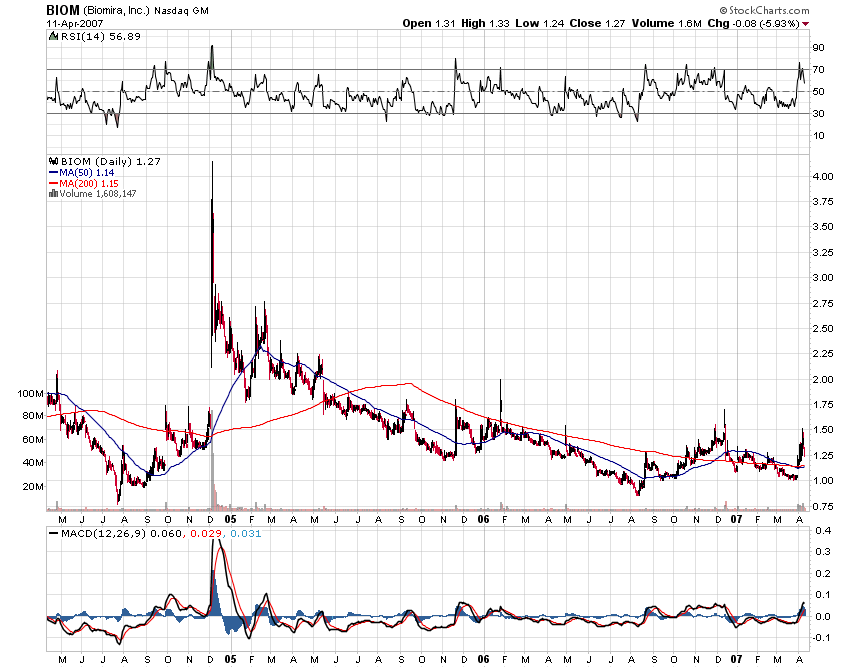The height and width of the screenshot is (668, 850).
Task: Click the blue MA(50) legend line marker
Action: 53,172
